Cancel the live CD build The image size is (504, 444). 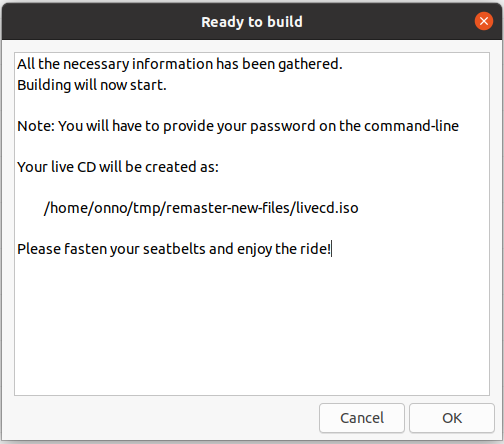[x=362, y=418]
